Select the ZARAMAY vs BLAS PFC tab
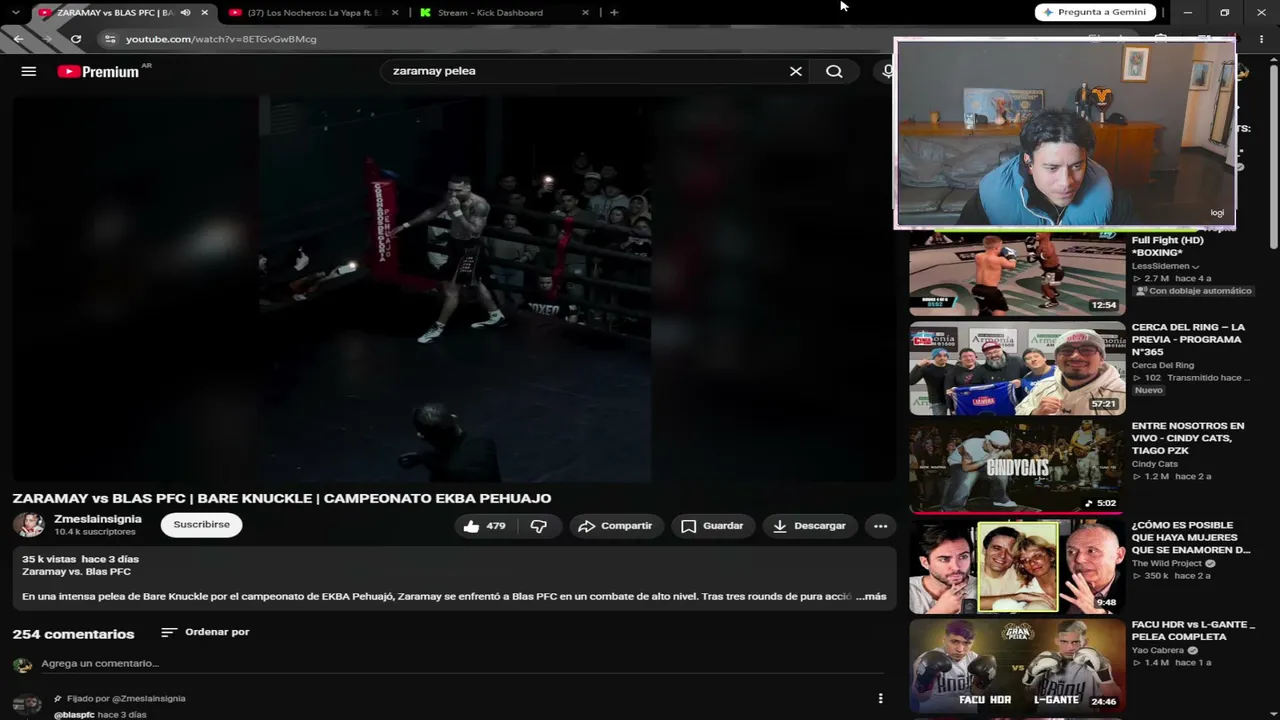 115,13
